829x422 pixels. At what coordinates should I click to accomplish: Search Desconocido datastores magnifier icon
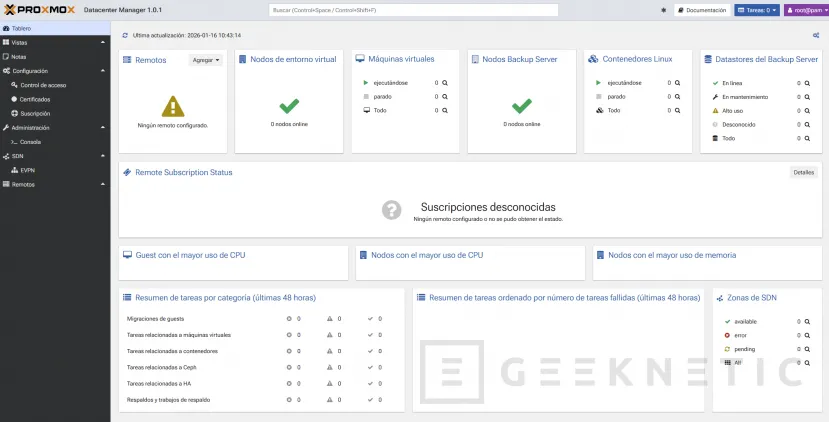tap(807, 125)
